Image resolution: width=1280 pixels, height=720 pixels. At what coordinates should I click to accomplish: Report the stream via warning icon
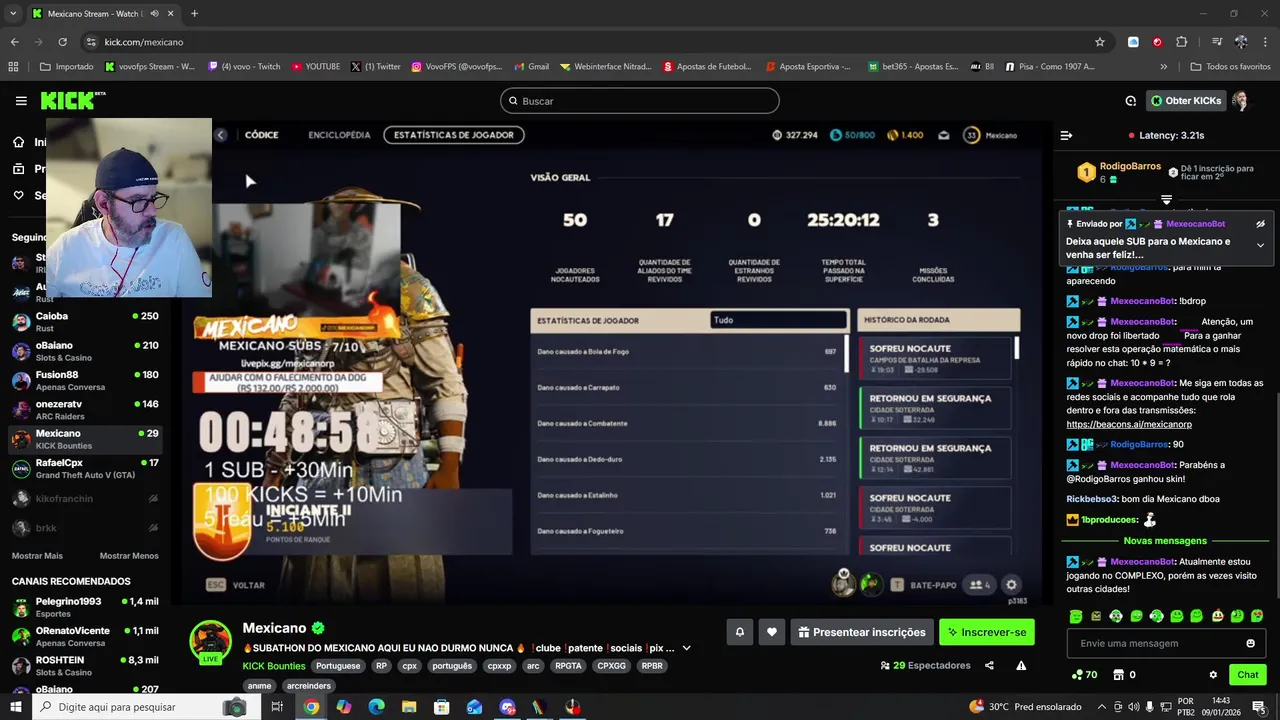click(1021, 666)
